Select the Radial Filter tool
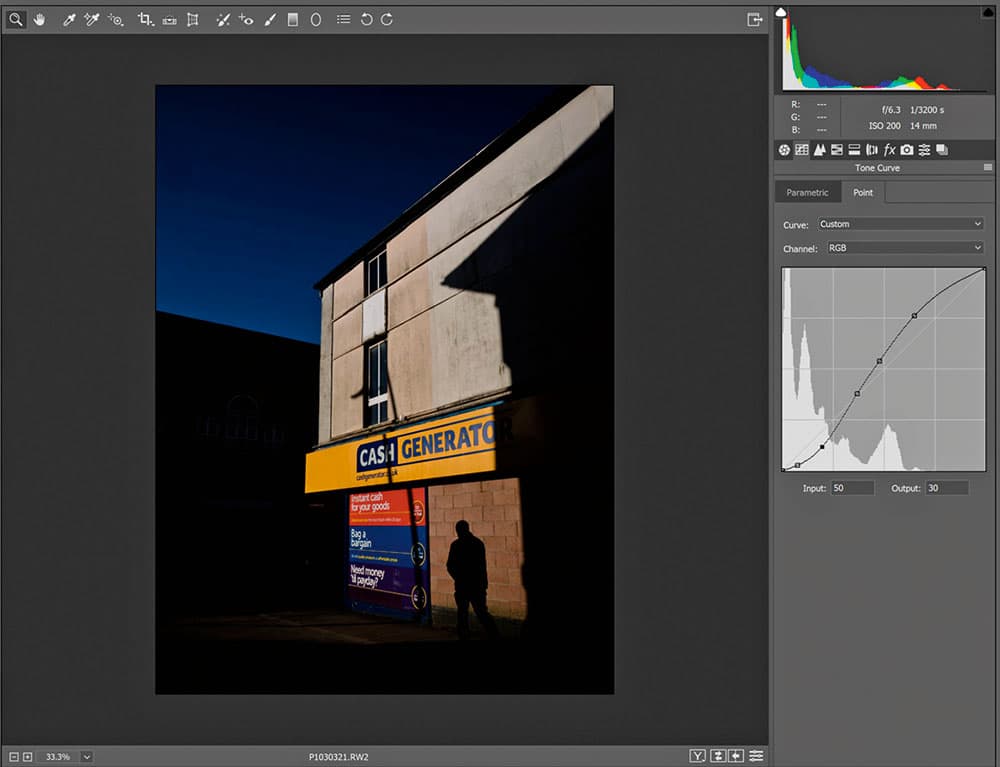1000x767 pixels. coord(316,20)
